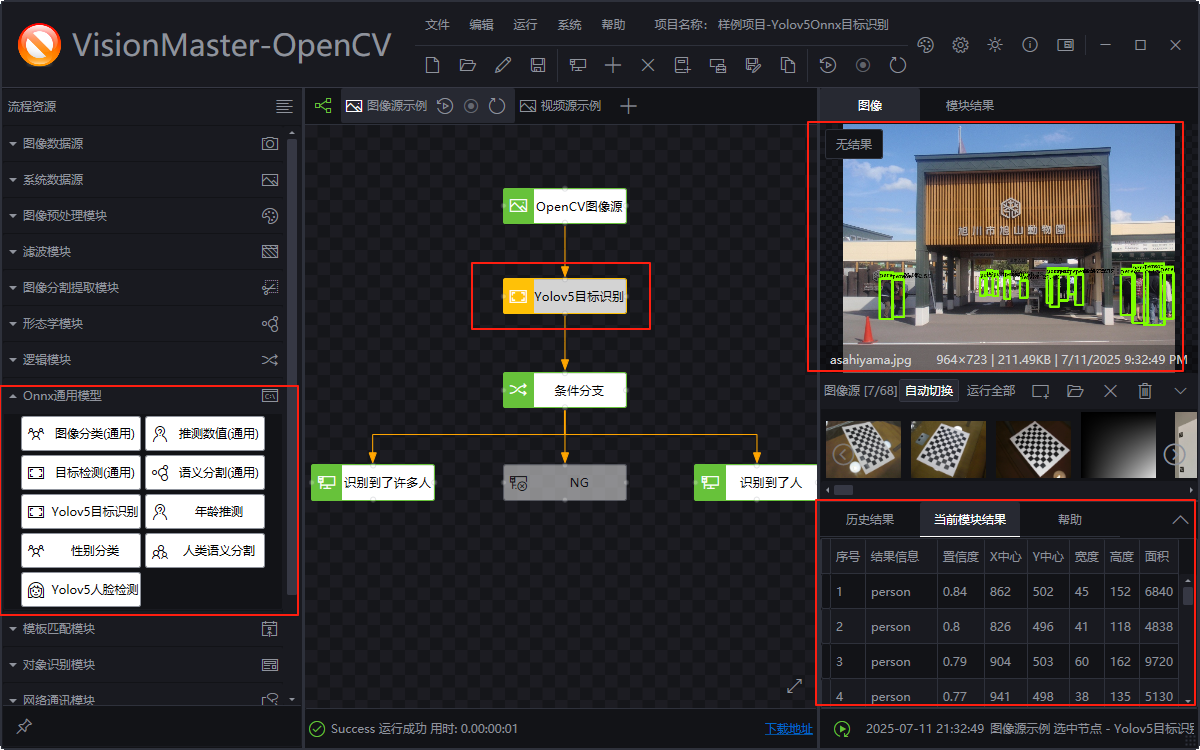Select the Yolov5目标识别 tool in Onnx模型 panel
This screenshot has height=750, width=1200.
[80, 511]
